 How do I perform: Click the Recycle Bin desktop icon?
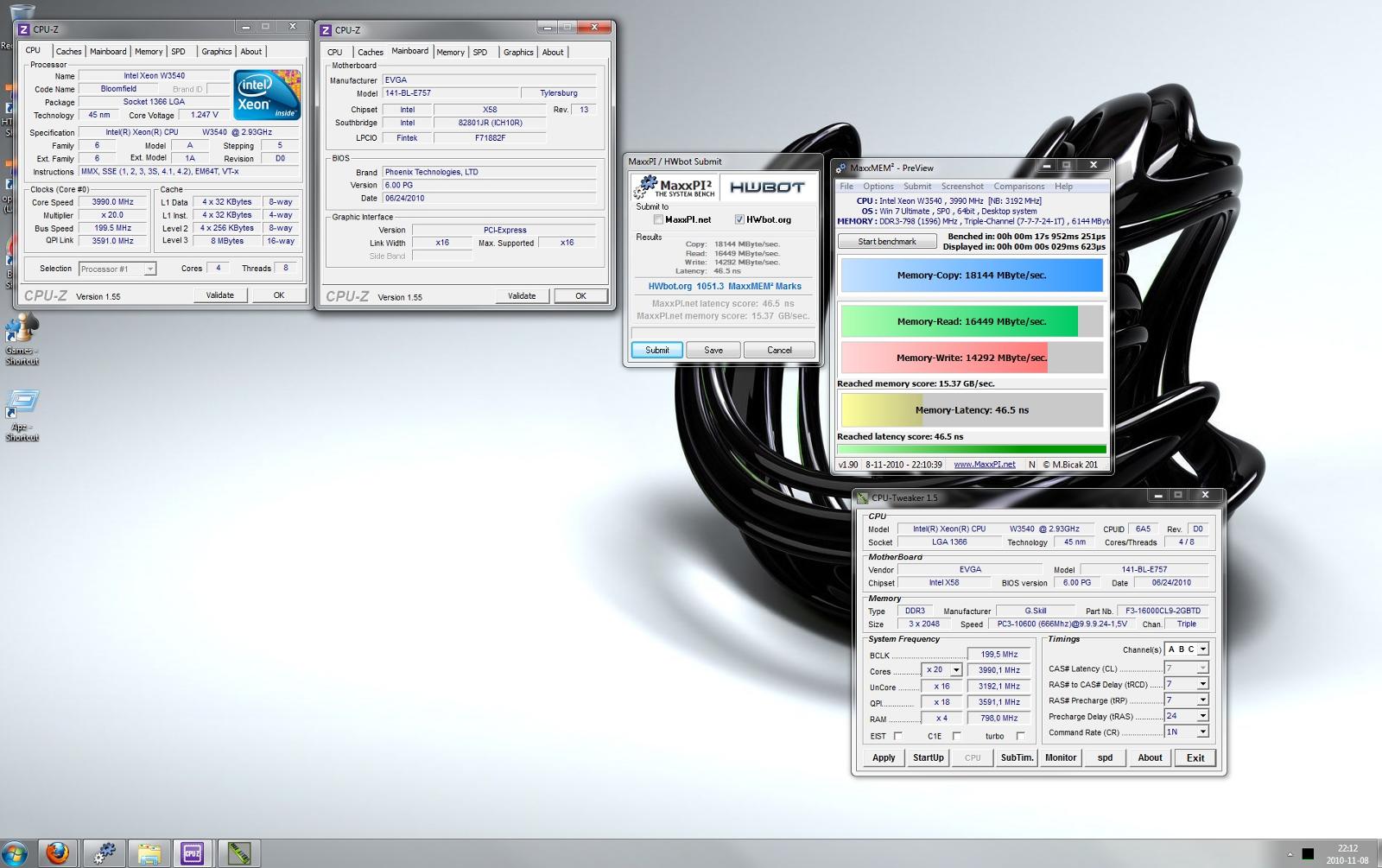[x=22, y=13]
